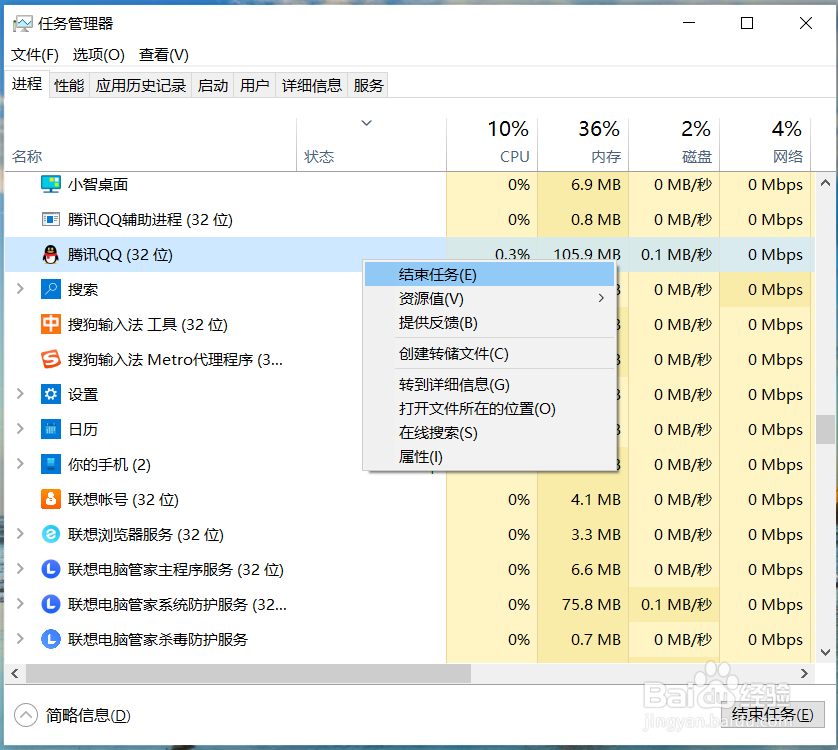This screenshot has height=750, width=838.
Task: Choose 在线搜索(S) in context menu
Action: (x=490, y=432)
